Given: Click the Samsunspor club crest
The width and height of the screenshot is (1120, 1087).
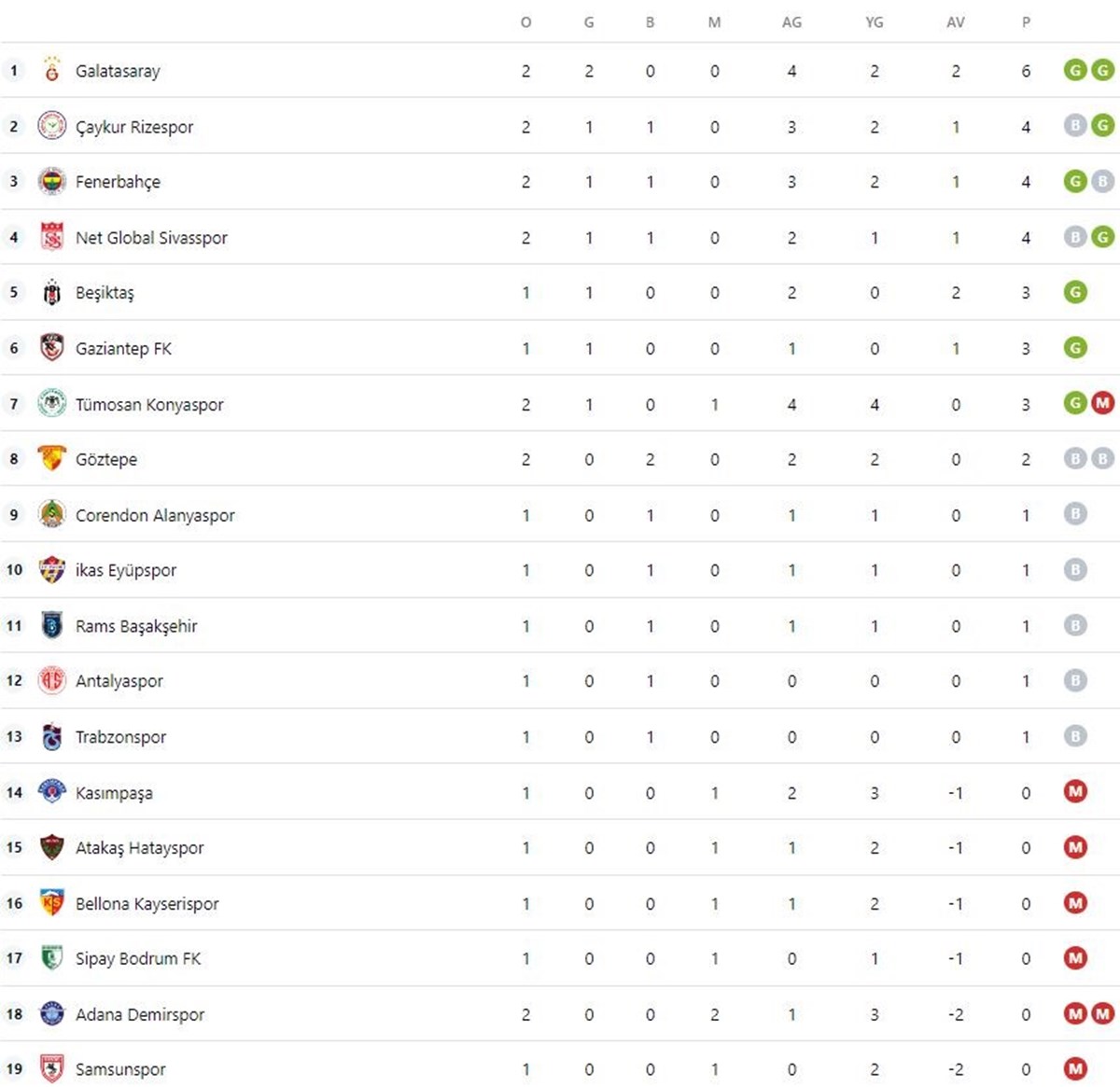Looking at the screenshot, I should pos(52,1069).
